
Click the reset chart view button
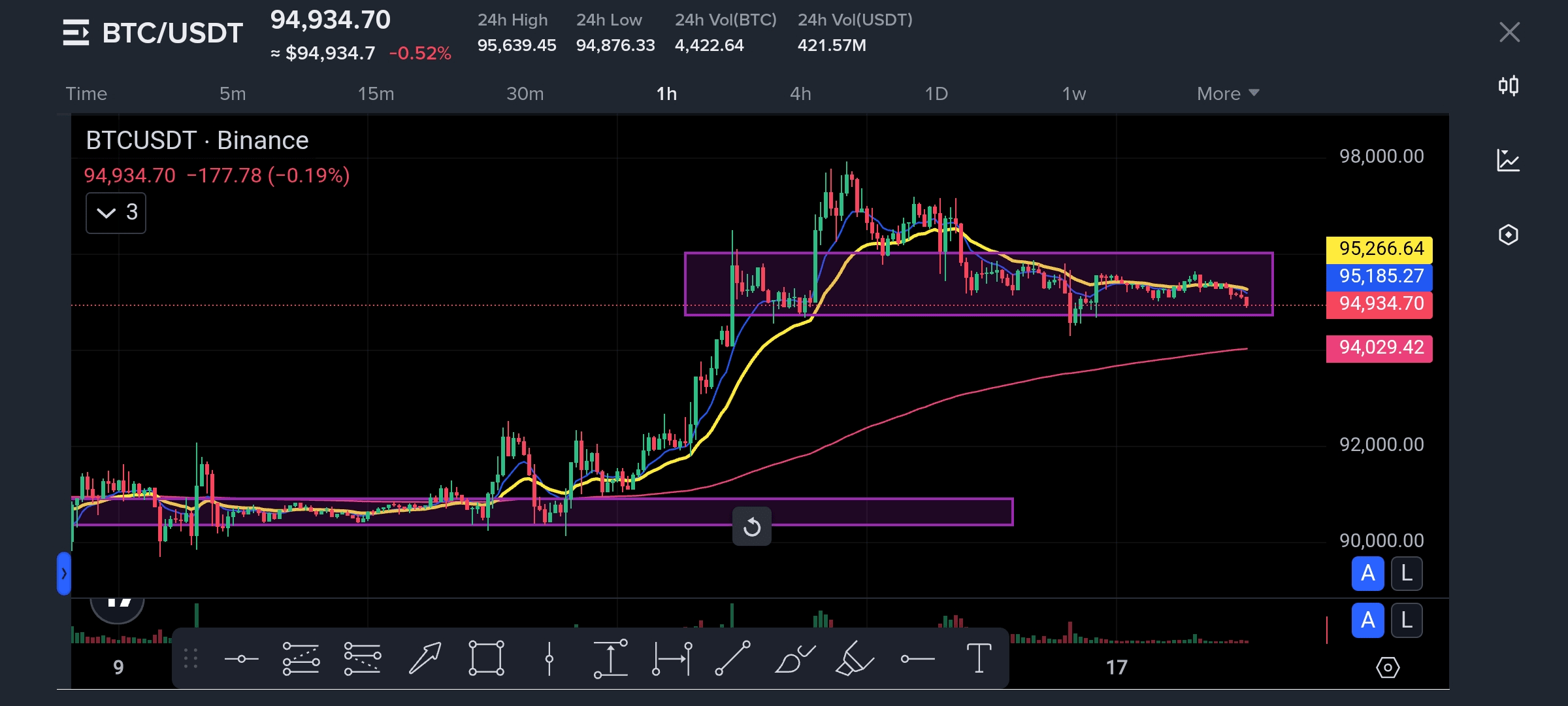(x=751, y=527)
